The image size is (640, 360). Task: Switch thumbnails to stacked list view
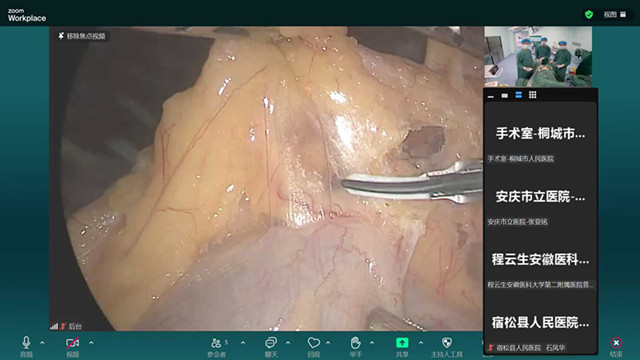pos(519,95)
